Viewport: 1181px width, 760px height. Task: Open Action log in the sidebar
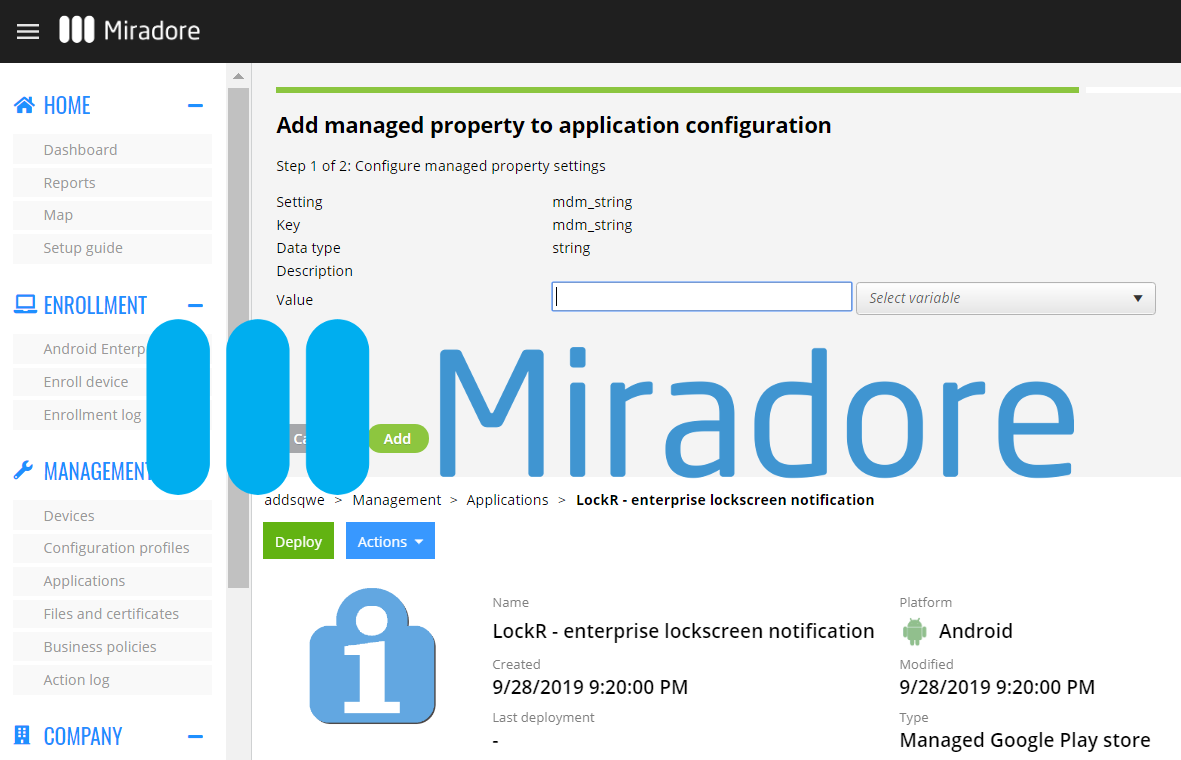112,679
